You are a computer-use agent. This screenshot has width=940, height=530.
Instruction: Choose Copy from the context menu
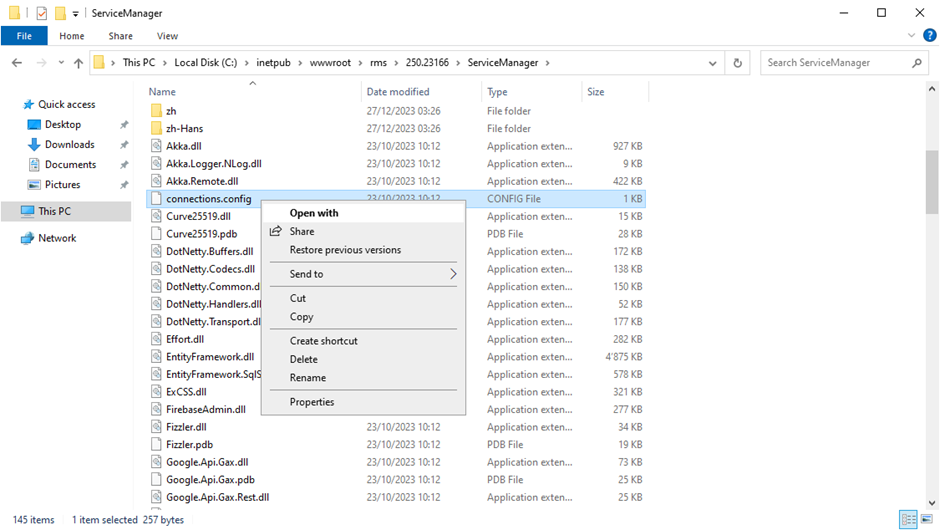point(363,317)
